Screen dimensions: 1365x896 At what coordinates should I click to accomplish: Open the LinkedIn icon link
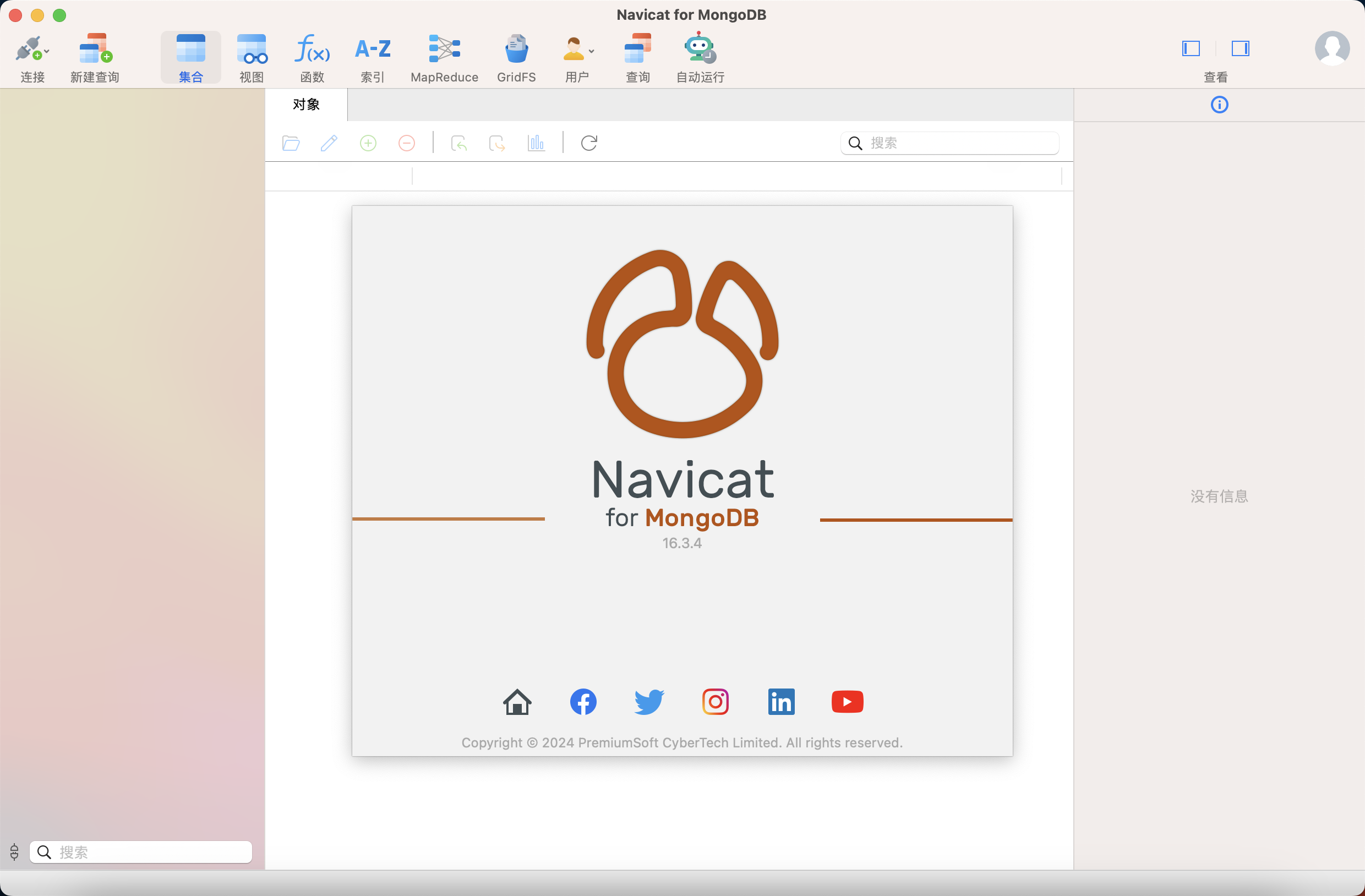point(781,702)
